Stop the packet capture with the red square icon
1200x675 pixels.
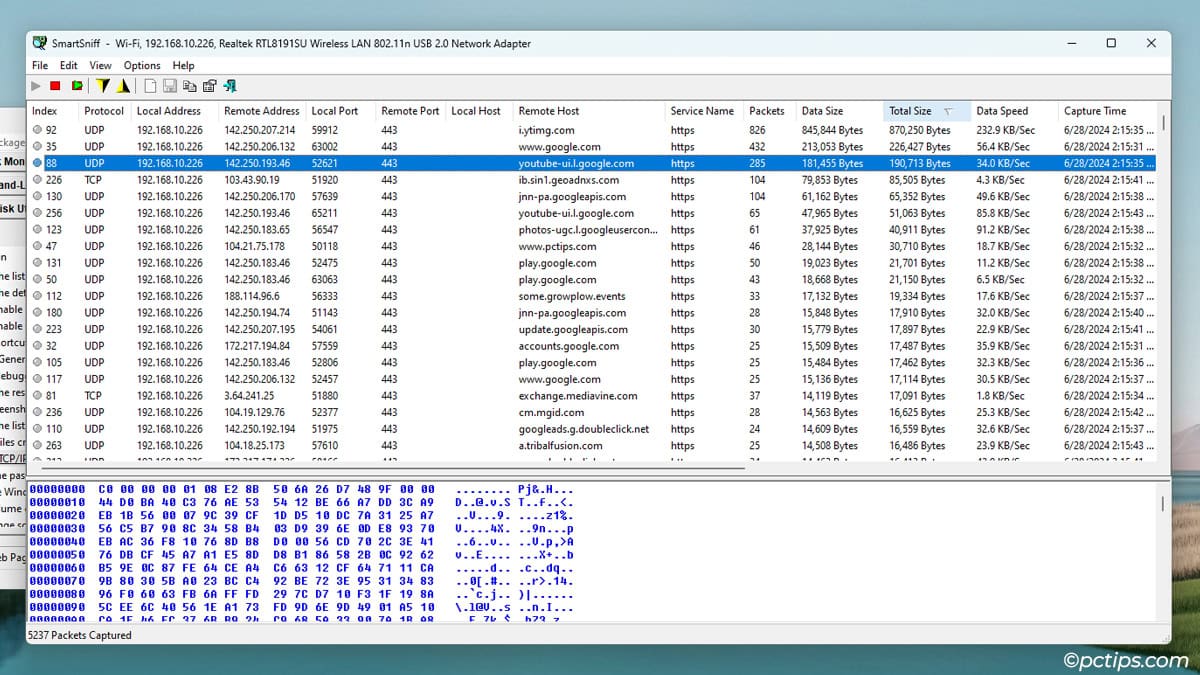point(55,85)
